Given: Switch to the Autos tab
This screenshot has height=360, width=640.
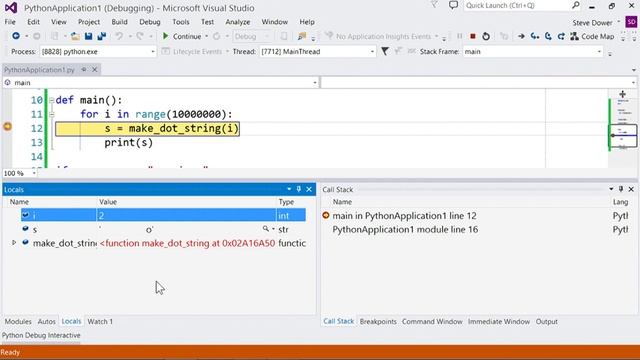Looking at the screenshot, I should tap(47, 322).
